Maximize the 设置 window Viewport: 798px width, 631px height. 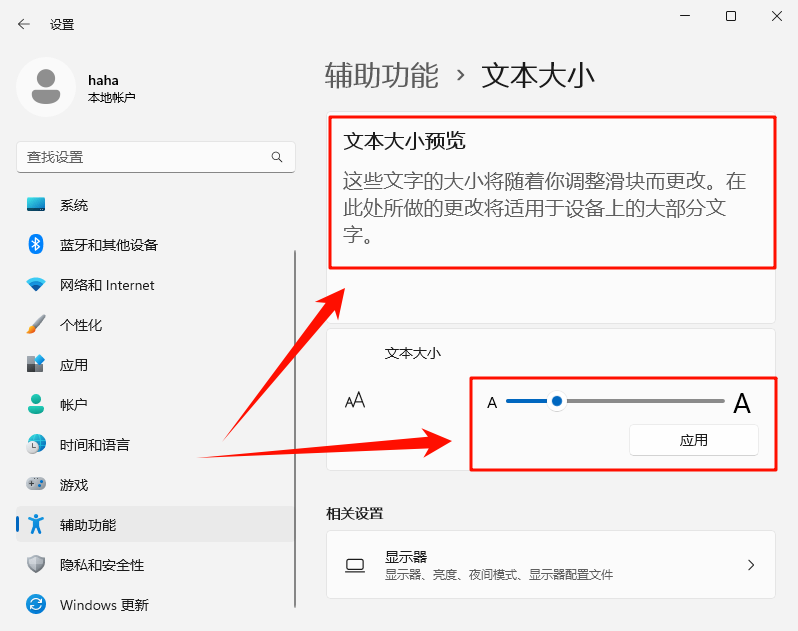[731, 16]
